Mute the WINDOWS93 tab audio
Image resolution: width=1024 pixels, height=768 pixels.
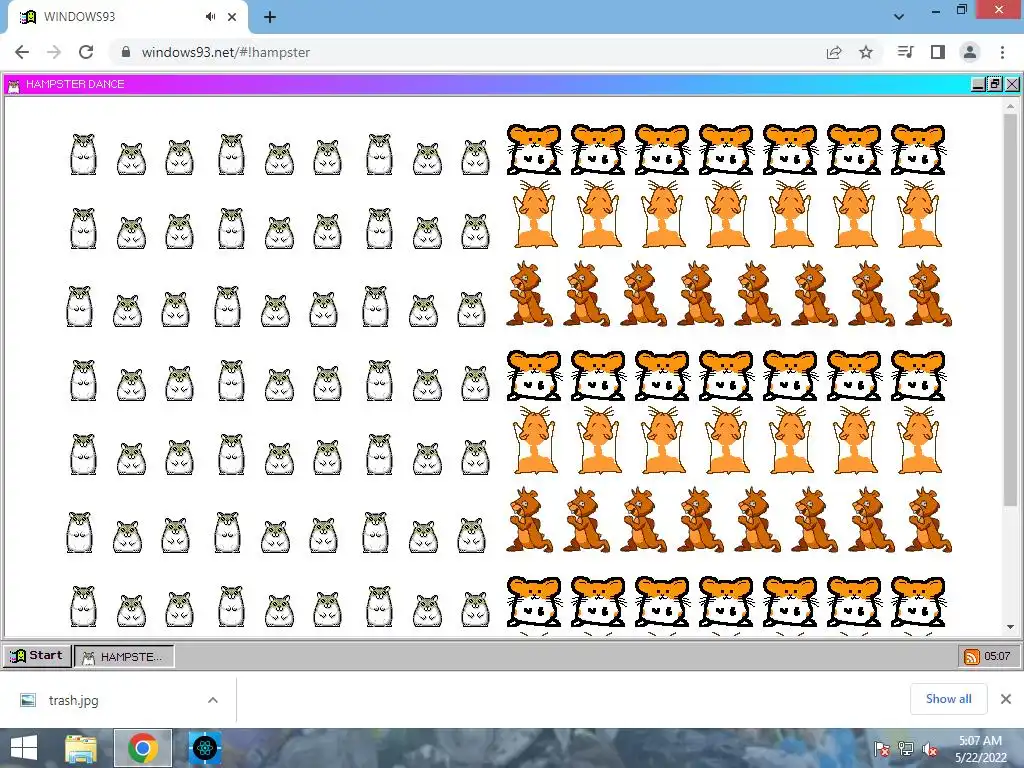coord(210,17)
